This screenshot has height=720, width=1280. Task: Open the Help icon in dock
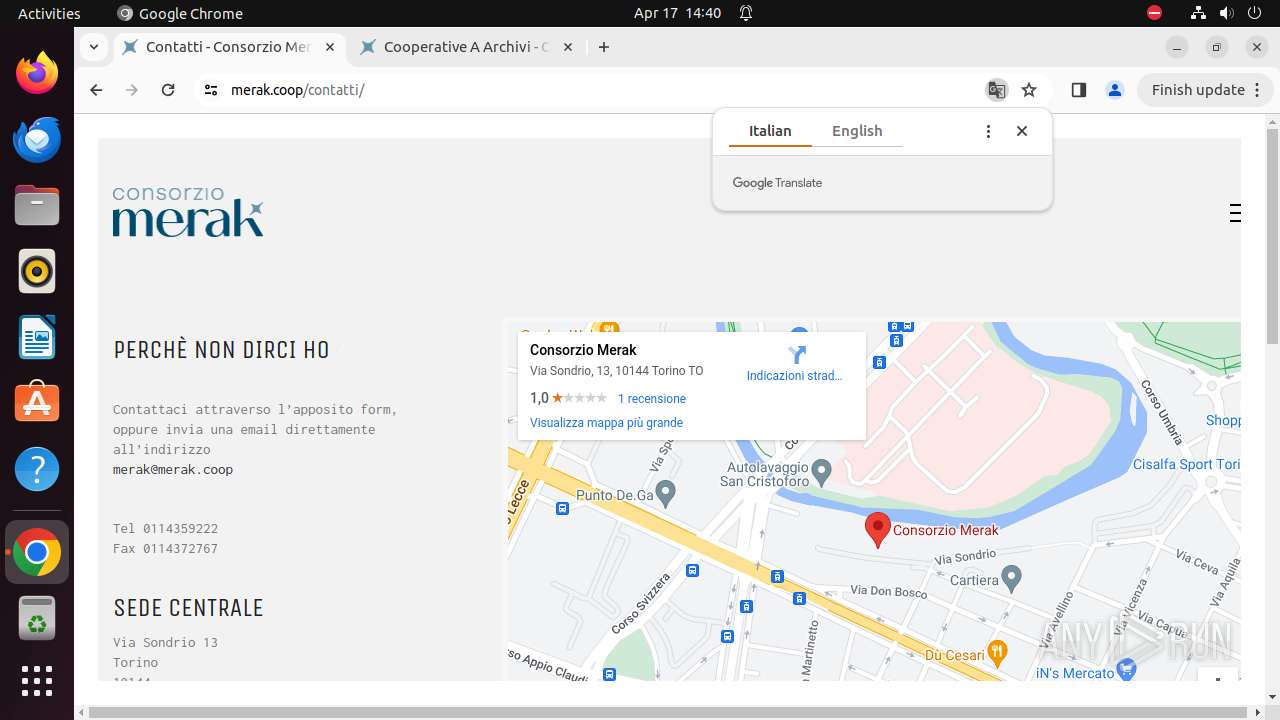tap(37, 469)
